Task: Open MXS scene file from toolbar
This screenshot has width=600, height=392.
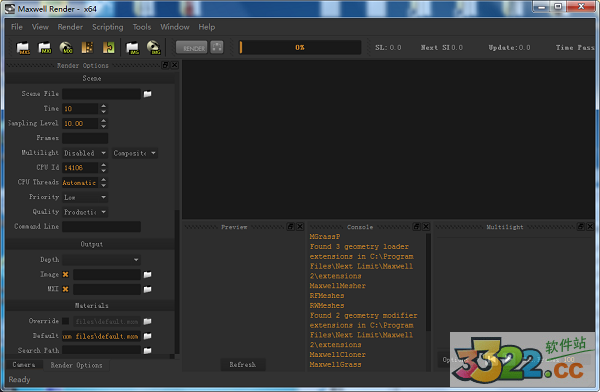Action: click(x=23, y=48)
